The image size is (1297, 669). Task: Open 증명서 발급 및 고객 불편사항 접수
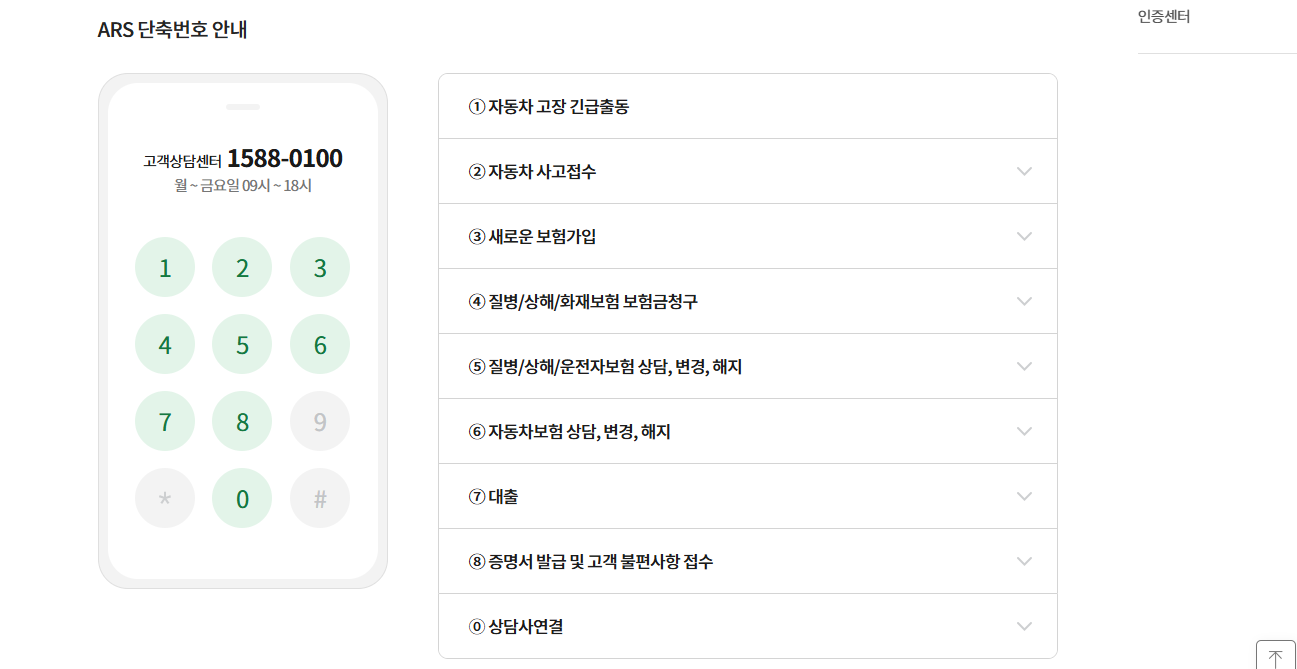[x=748, y=561]
